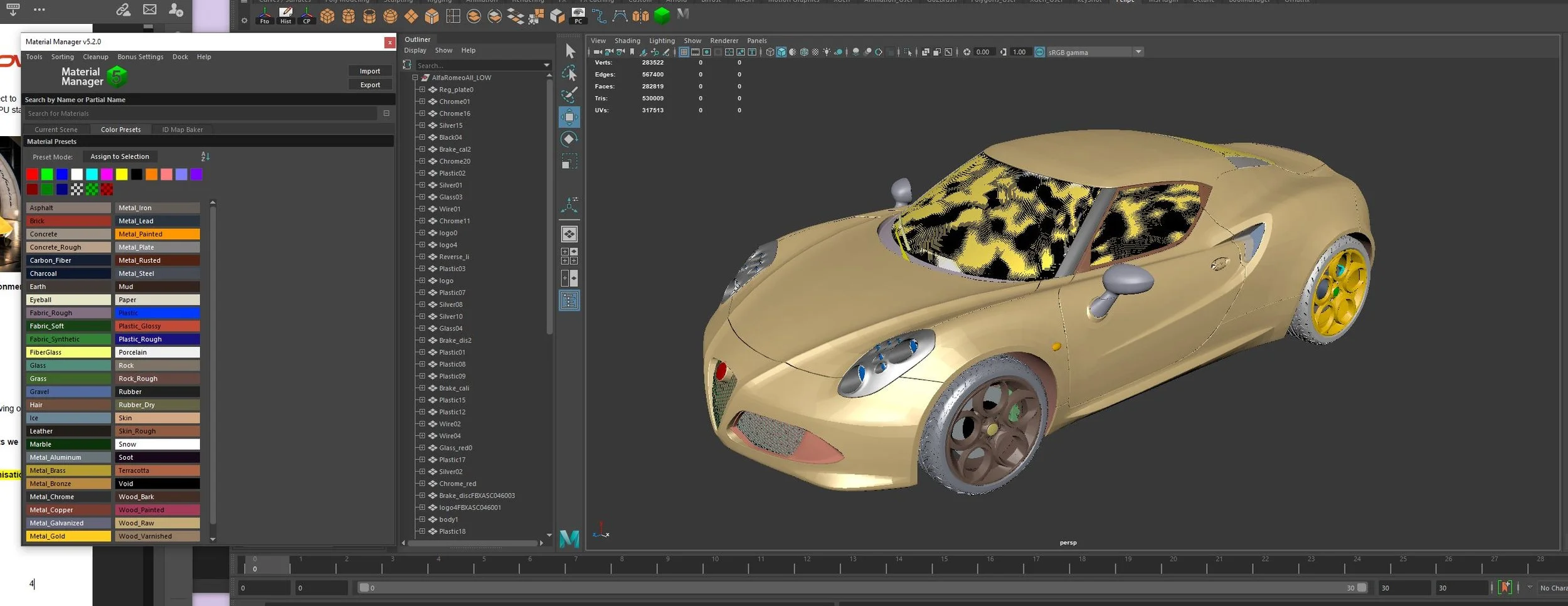This screenshot has width=1568, height=606.
Task: Select the Move tool in the toolbox
Action: tap(569, 117)
